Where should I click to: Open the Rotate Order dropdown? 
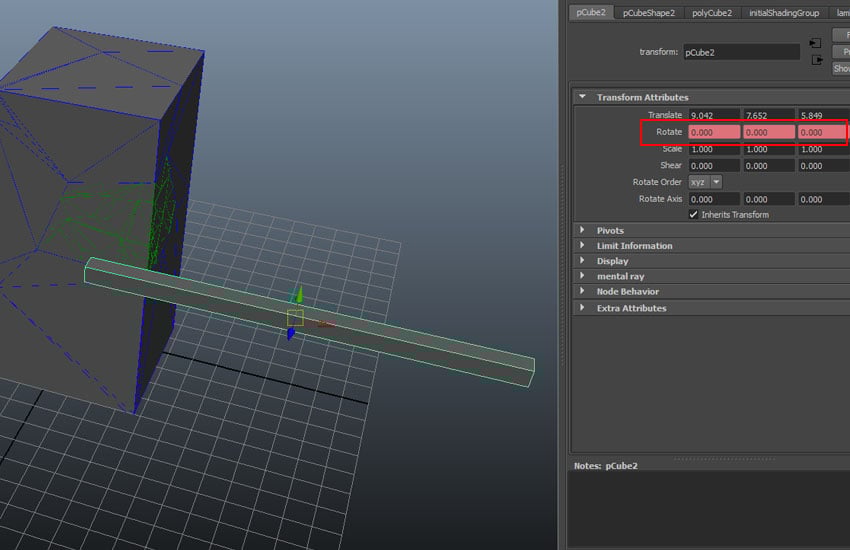[705, 182]
